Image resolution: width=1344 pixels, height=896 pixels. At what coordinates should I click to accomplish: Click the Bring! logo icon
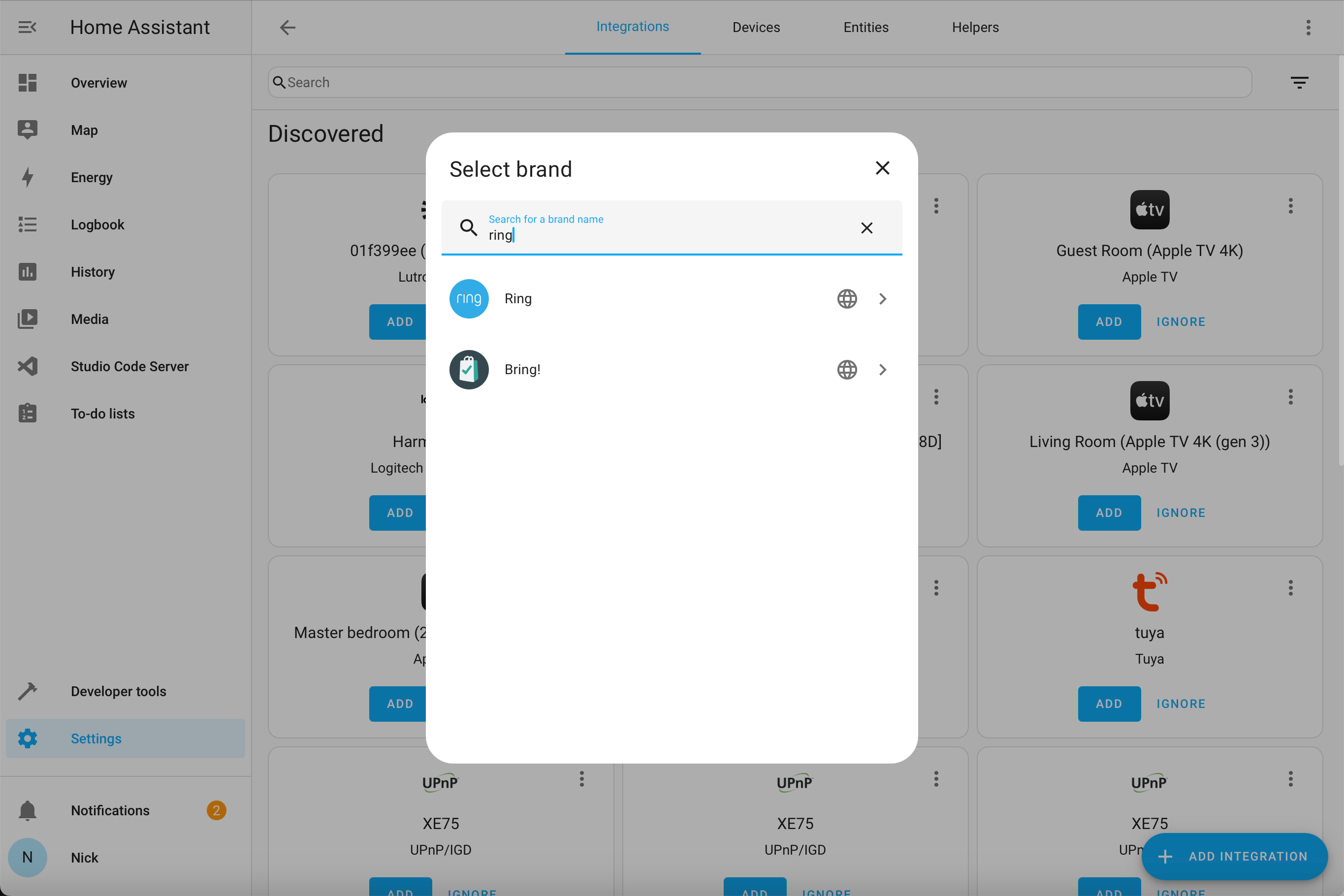pyautogui.click(x=469, y=369)
